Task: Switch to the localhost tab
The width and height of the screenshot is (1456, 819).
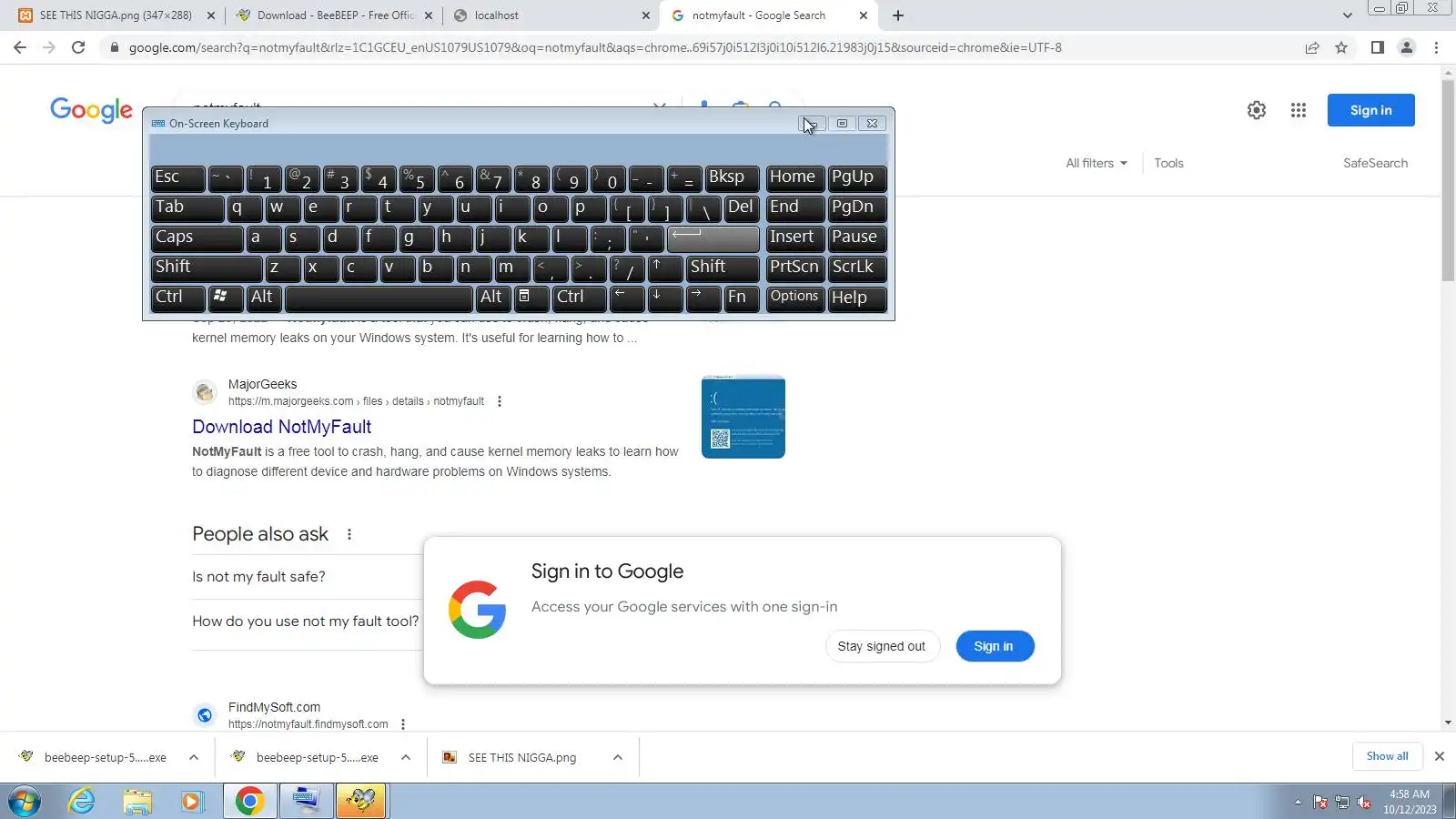Action: pos(551,15)
